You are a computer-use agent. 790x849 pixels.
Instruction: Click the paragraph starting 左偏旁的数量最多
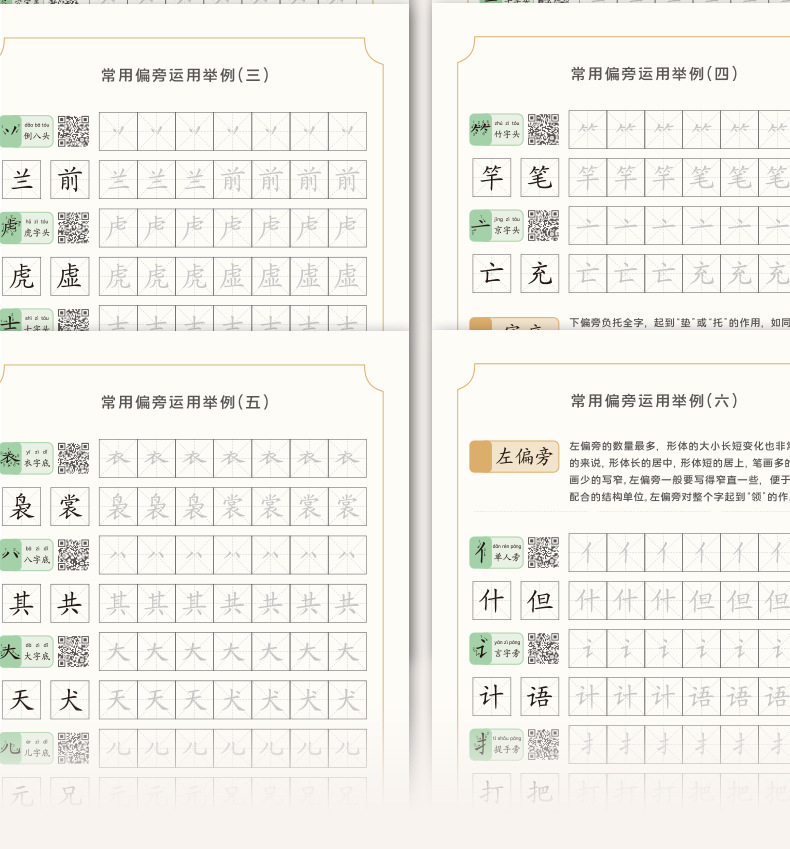click(680, 471)
